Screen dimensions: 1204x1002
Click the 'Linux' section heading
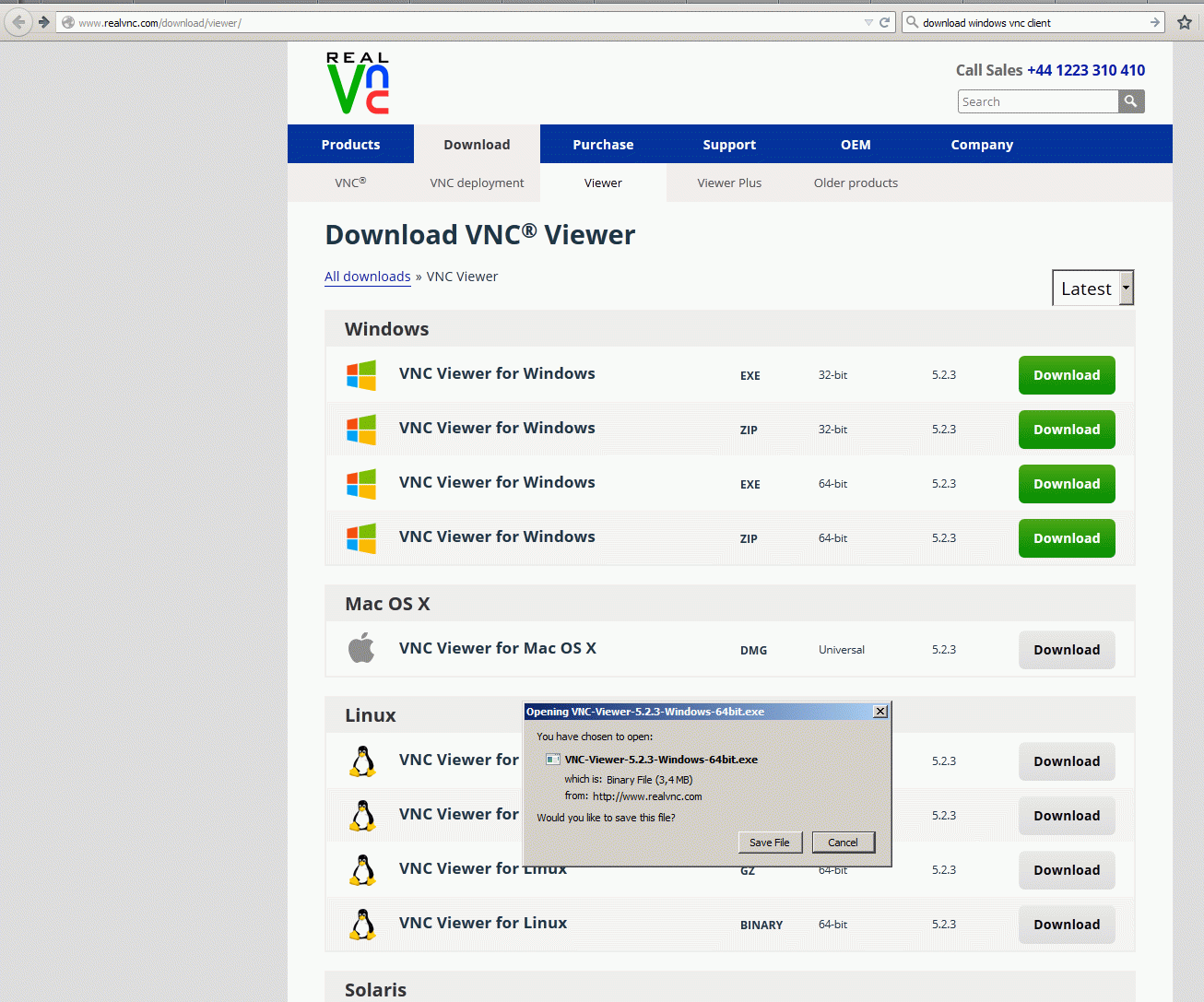point(371,715)
